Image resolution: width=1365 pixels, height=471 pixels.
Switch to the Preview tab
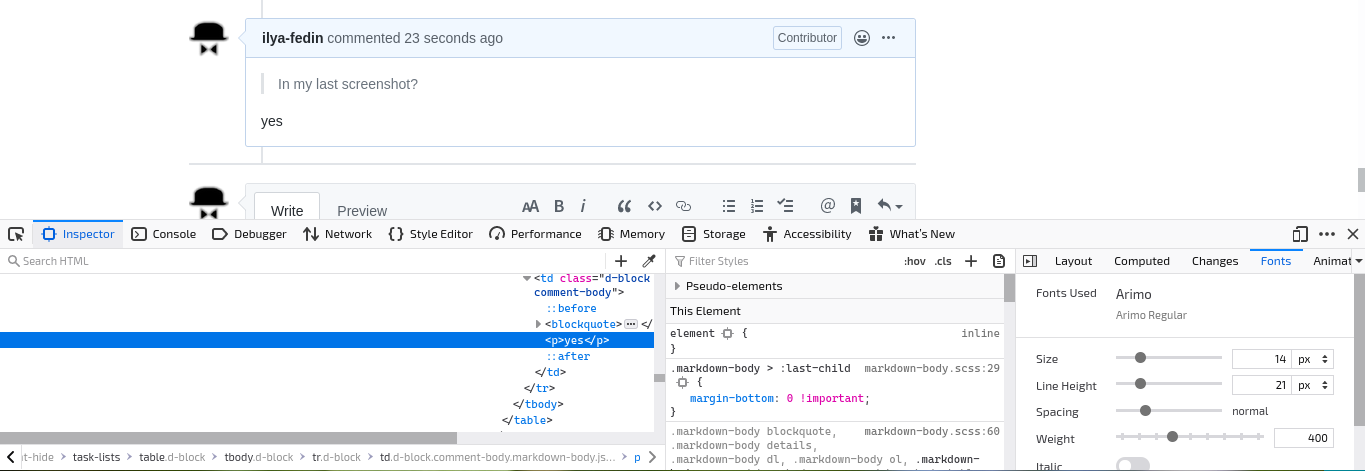(x=362, y=210)
